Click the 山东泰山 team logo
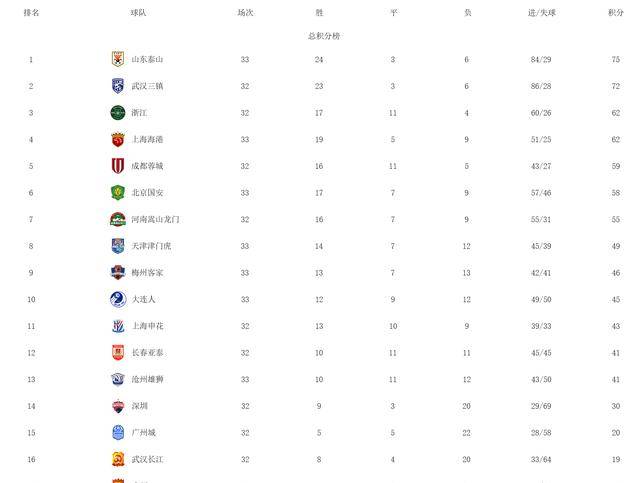Screen dimensions: 640x483 pos(117,59)
